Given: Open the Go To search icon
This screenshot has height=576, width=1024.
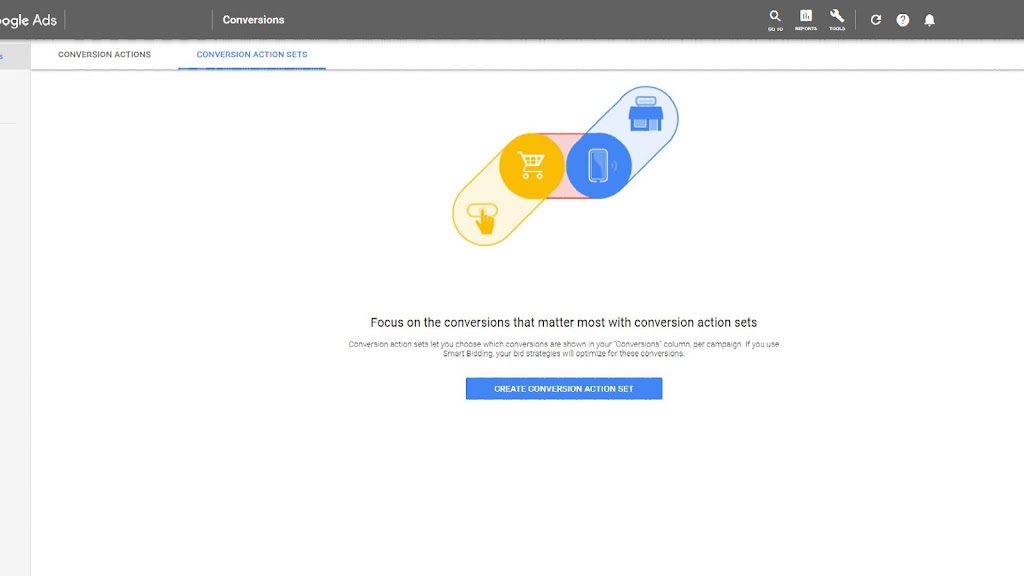Looking at the screenshot, I should coord(775,19).
